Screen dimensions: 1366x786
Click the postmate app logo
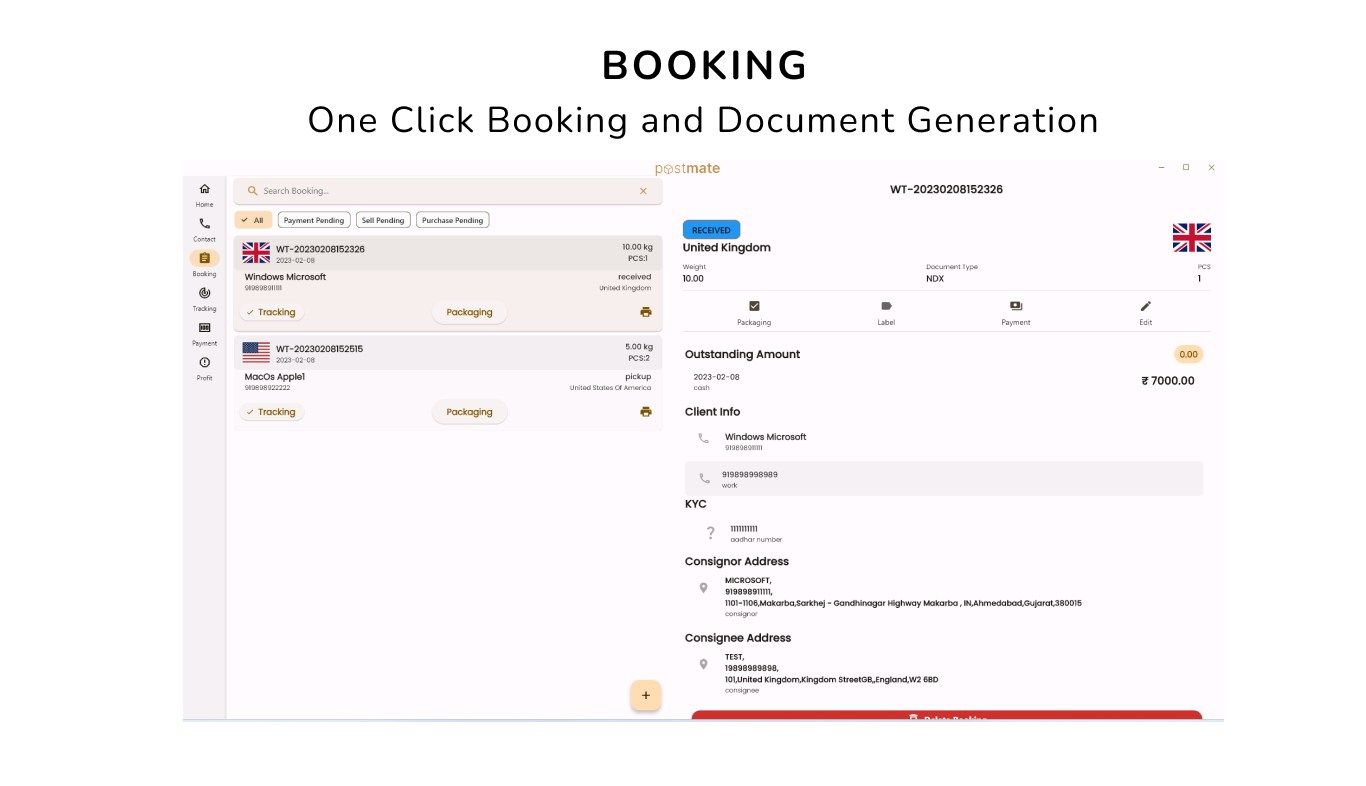[x=687, y=169]
